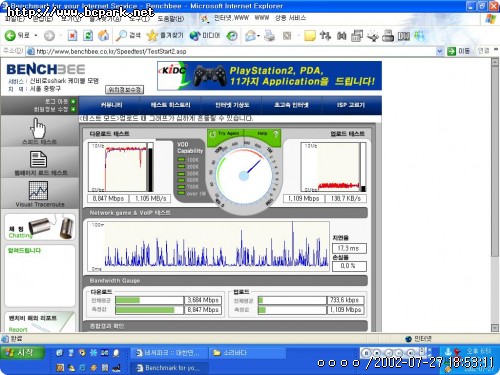Open the Favorites star toolbar button
Viewport: 500px width, 375px height.
pos(165,35)
